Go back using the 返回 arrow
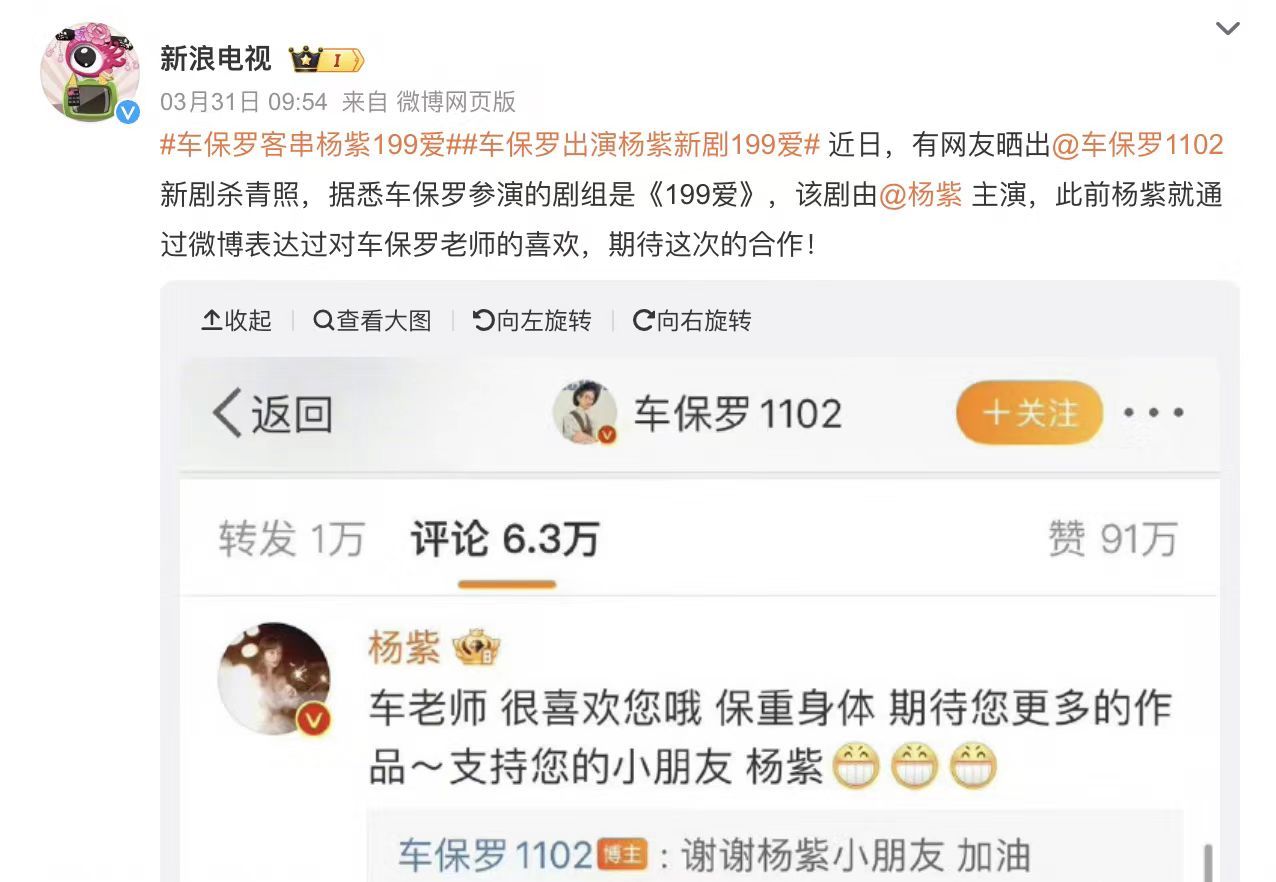Viewport: 1276px width, 882px height. pyautogui.click(x=272, y=414)
